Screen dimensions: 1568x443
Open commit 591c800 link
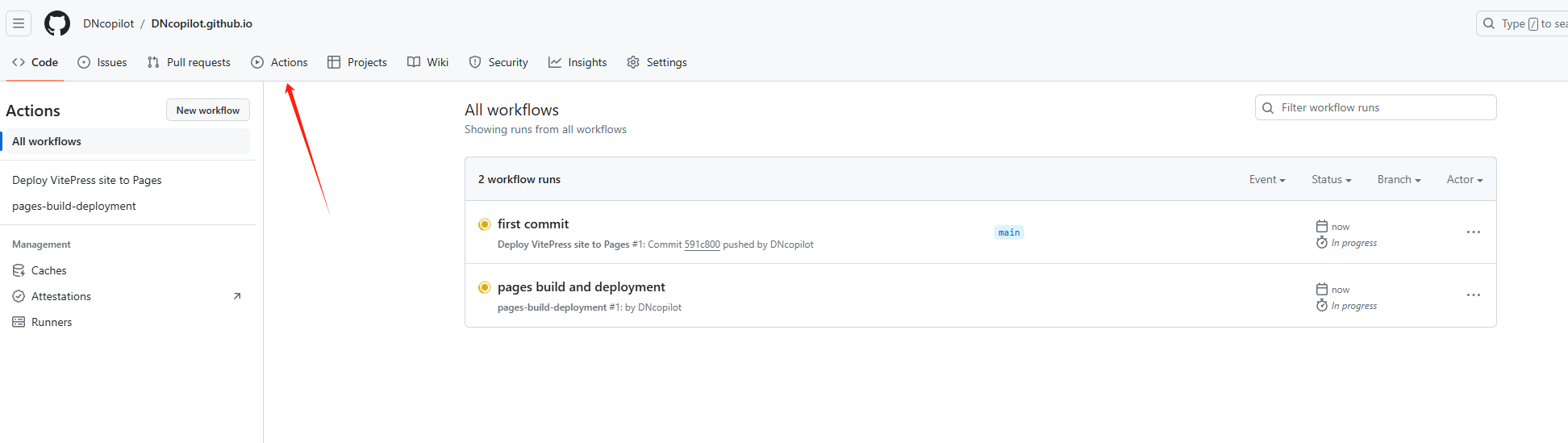click(x=703, y=244)
